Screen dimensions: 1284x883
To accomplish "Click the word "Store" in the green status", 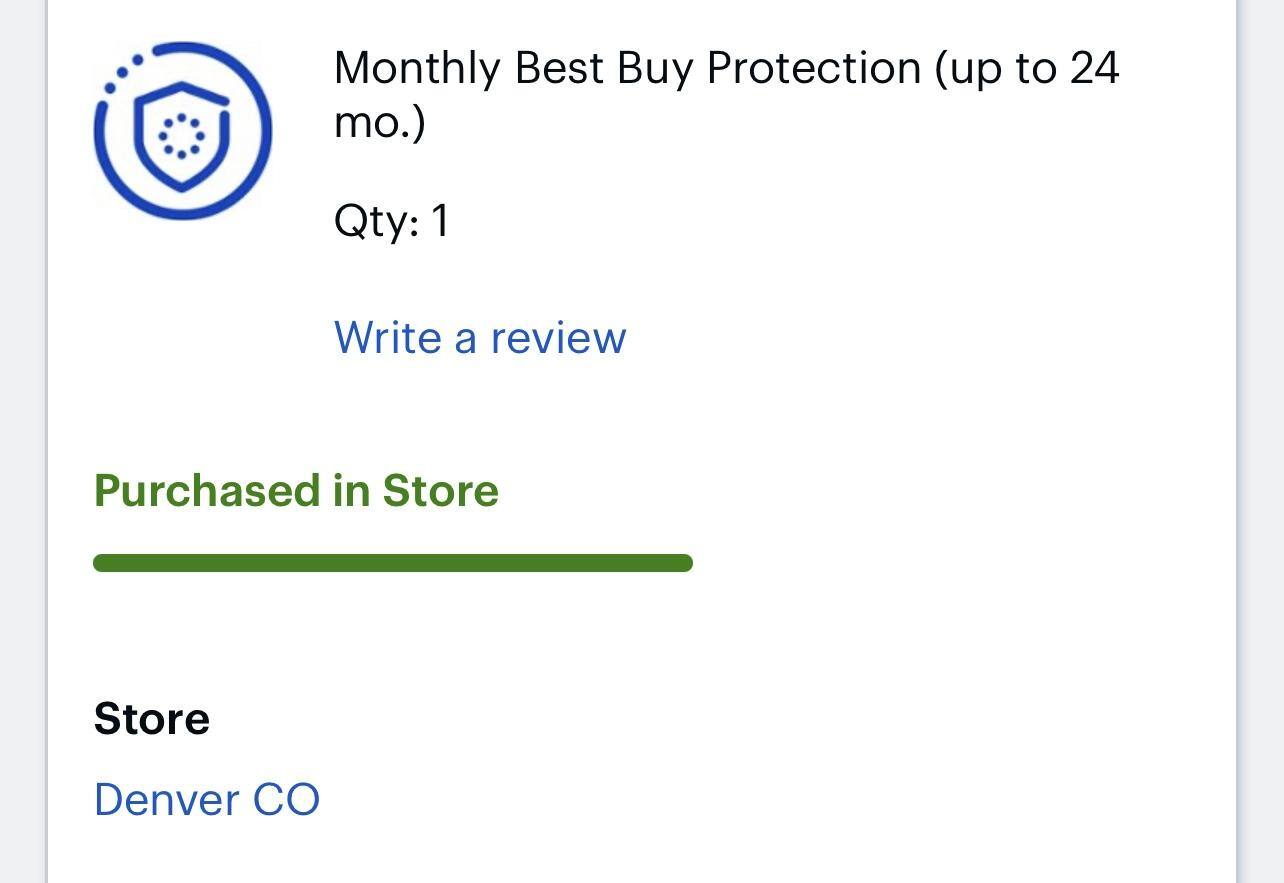I will [x=440, y=491].
